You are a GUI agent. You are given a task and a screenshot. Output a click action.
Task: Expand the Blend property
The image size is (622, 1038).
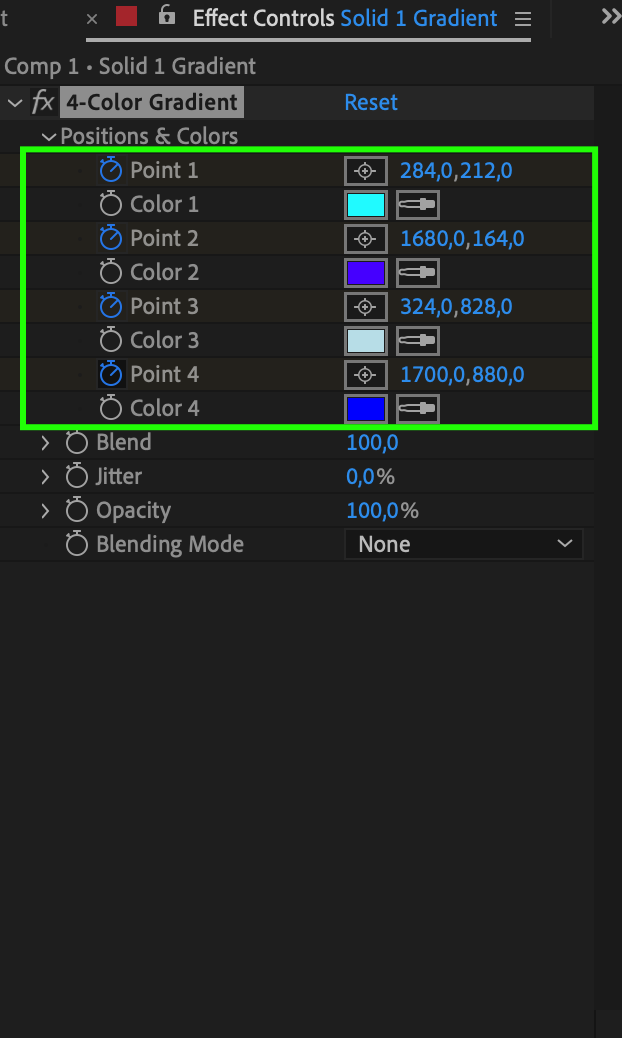pyautogui.click(x=45, y=442)
